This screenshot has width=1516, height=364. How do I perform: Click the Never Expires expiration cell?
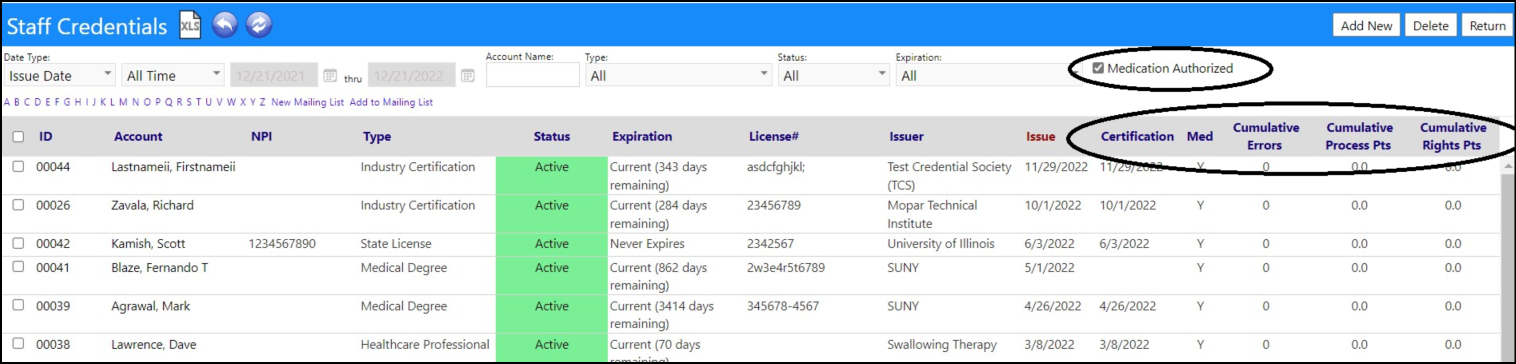[x=647, y=244]
